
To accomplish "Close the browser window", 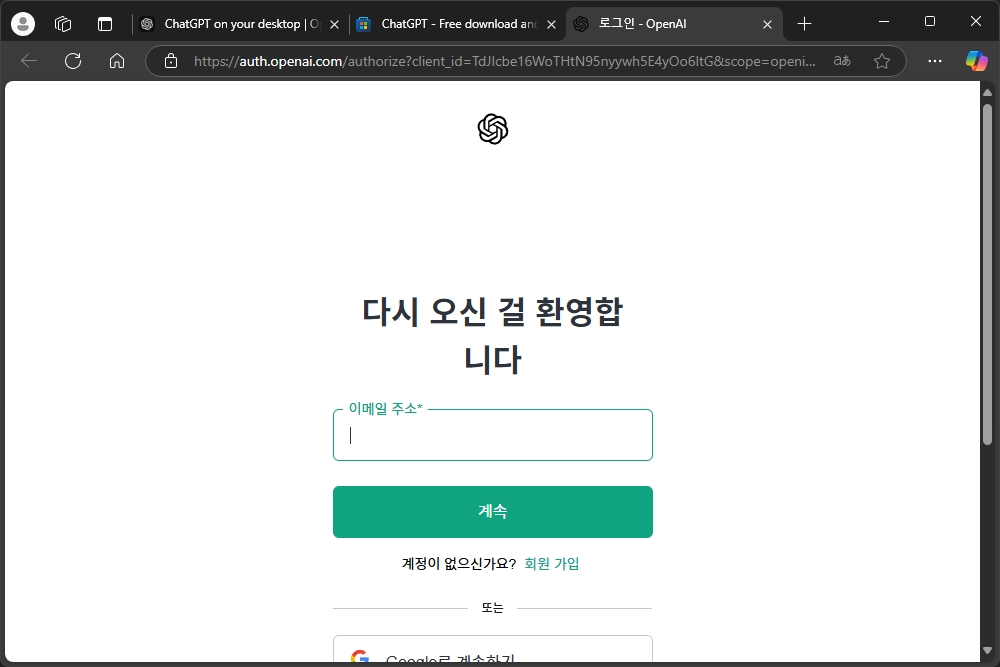I will coord(976,22).
